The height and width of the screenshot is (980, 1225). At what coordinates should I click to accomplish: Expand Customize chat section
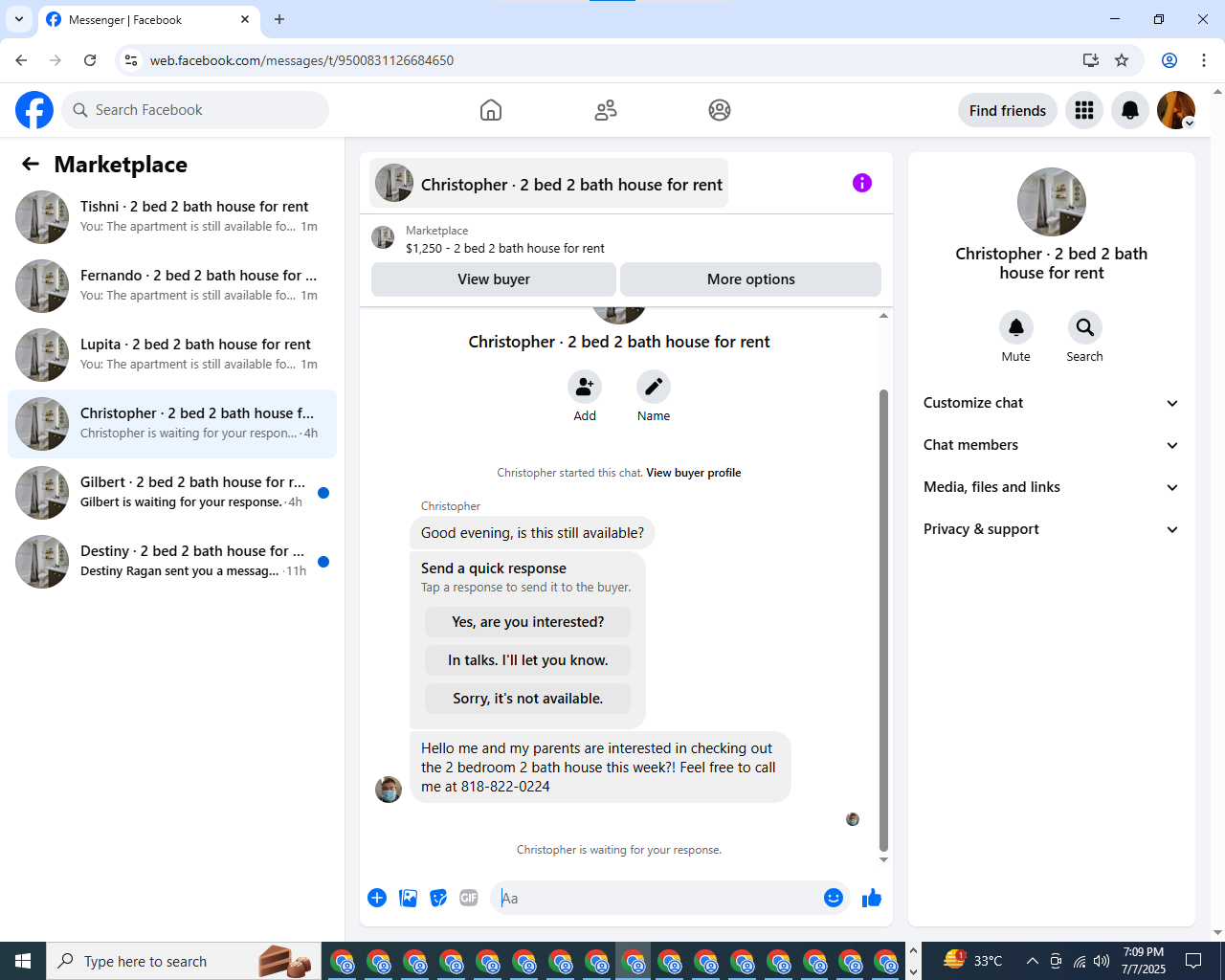coord(1052,403)
